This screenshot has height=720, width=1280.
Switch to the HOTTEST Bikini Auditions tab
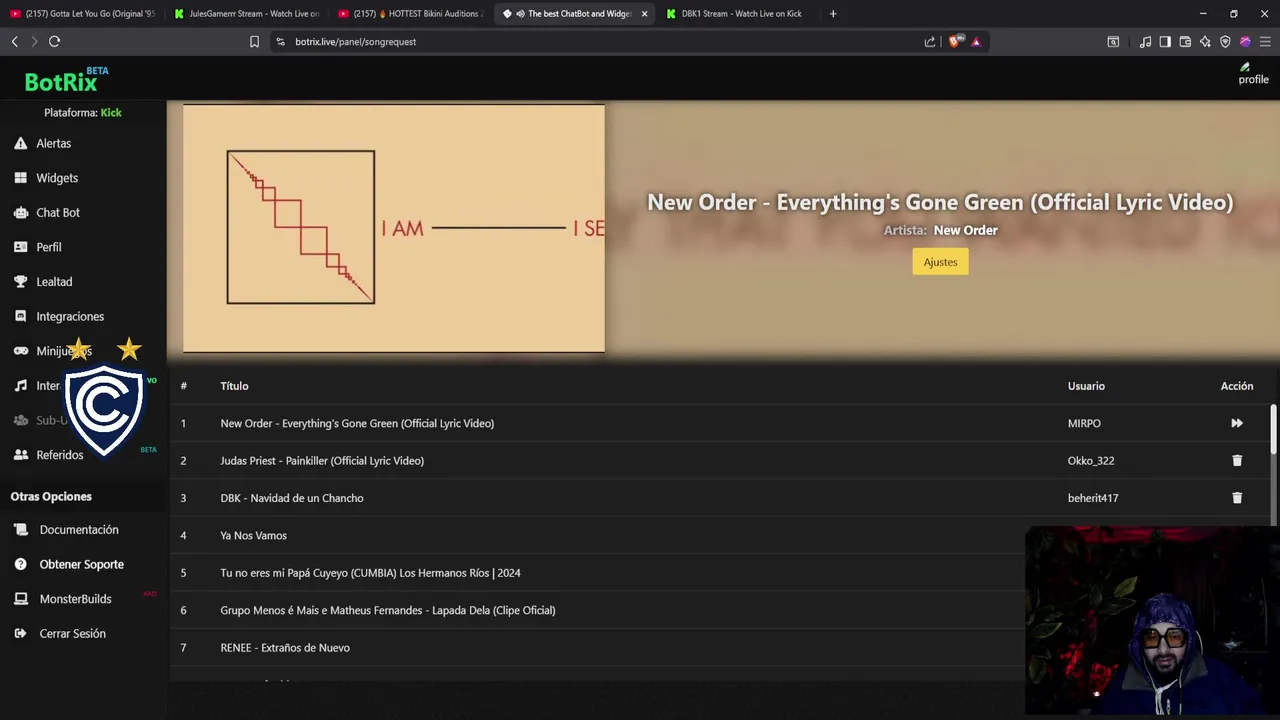tap(411, 14)
